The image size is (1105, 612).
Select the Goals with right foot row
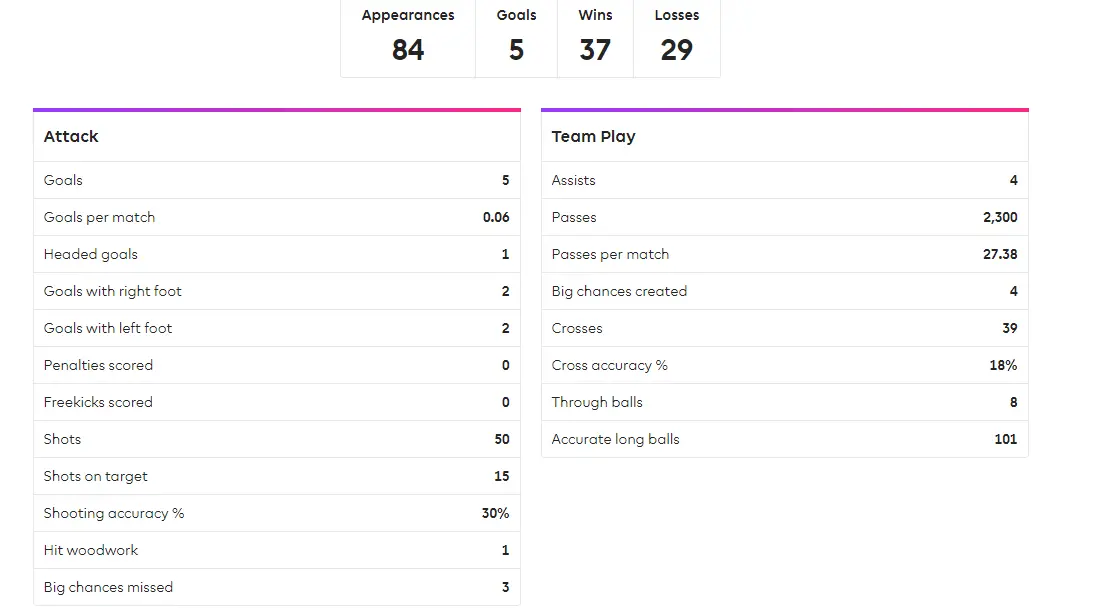click(x=276, y=291)
